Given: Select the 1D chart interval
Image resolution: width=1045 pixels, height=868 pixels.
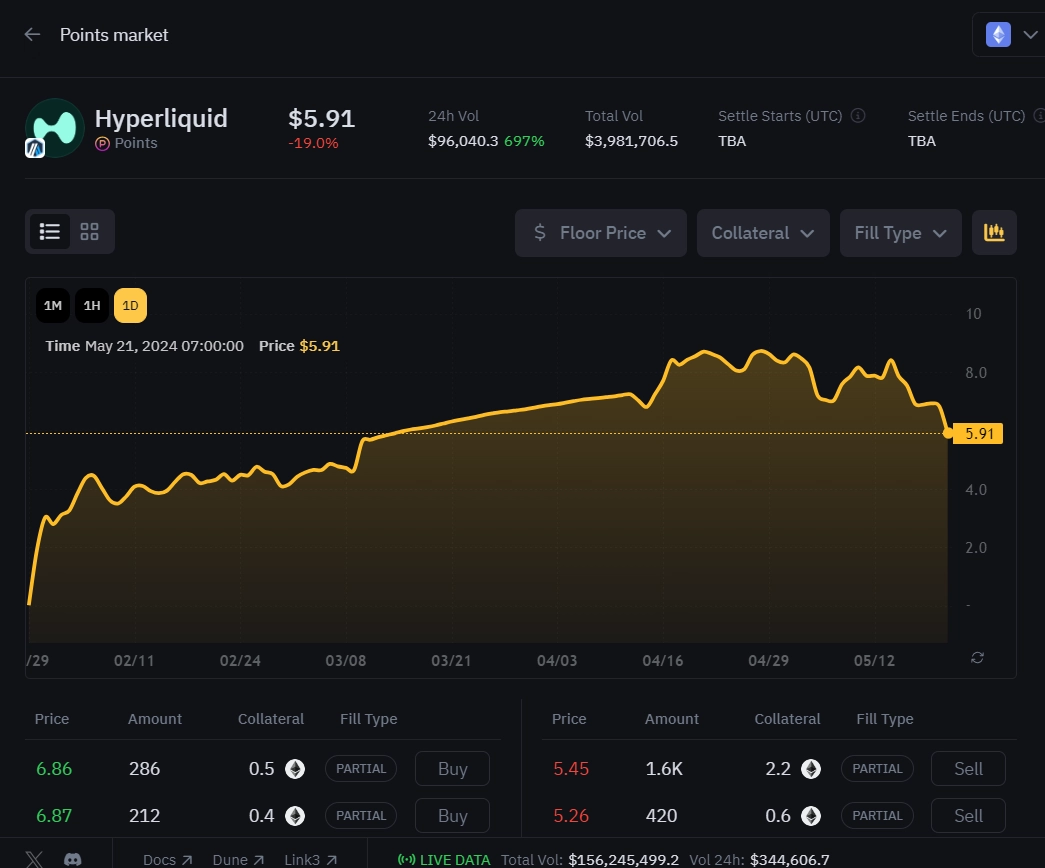Looking at the screenshot, I should [x=130, y=305].
